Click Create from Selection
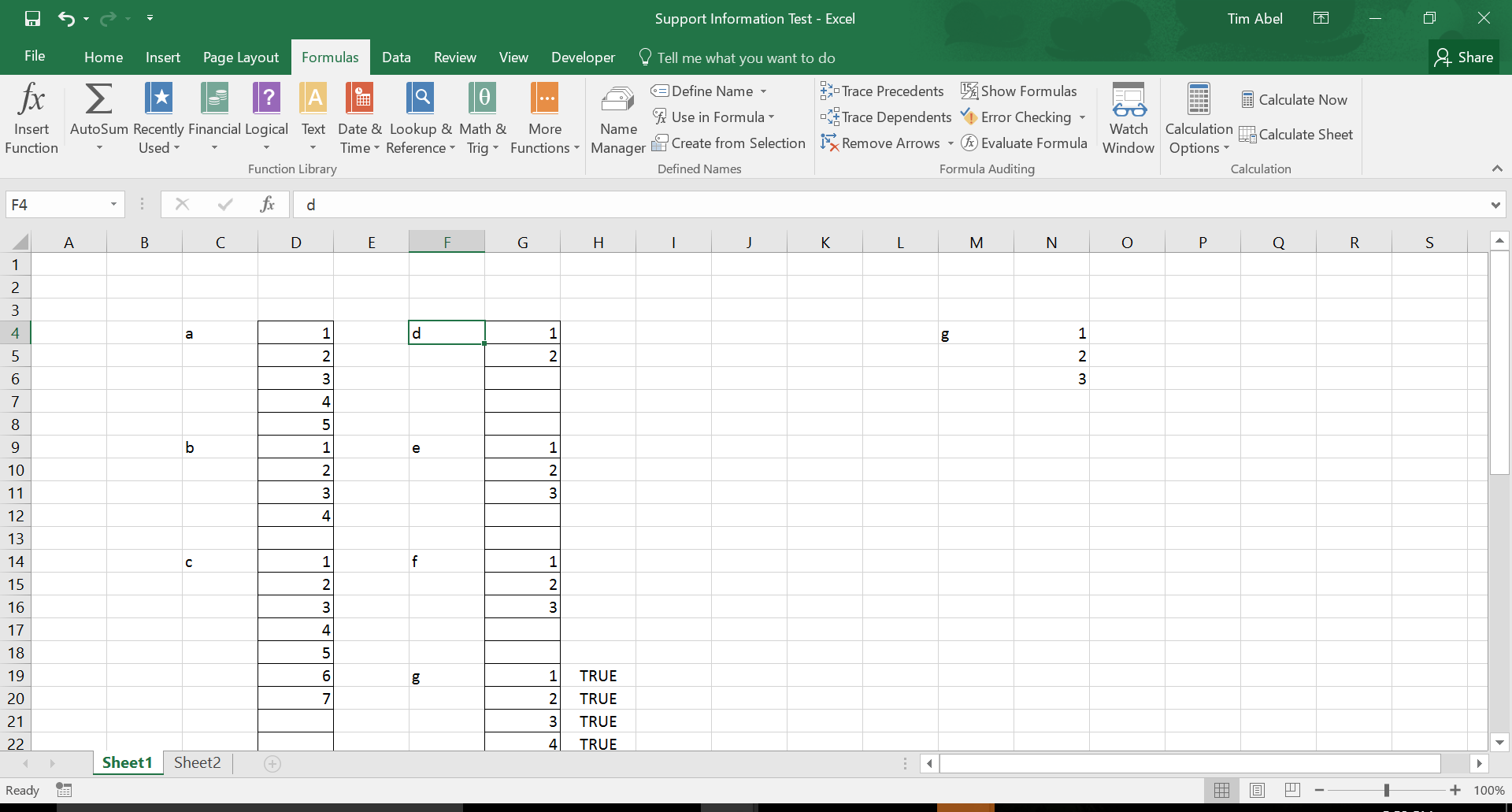Viewport: 1512px width, 812px height. pos(728,143)
